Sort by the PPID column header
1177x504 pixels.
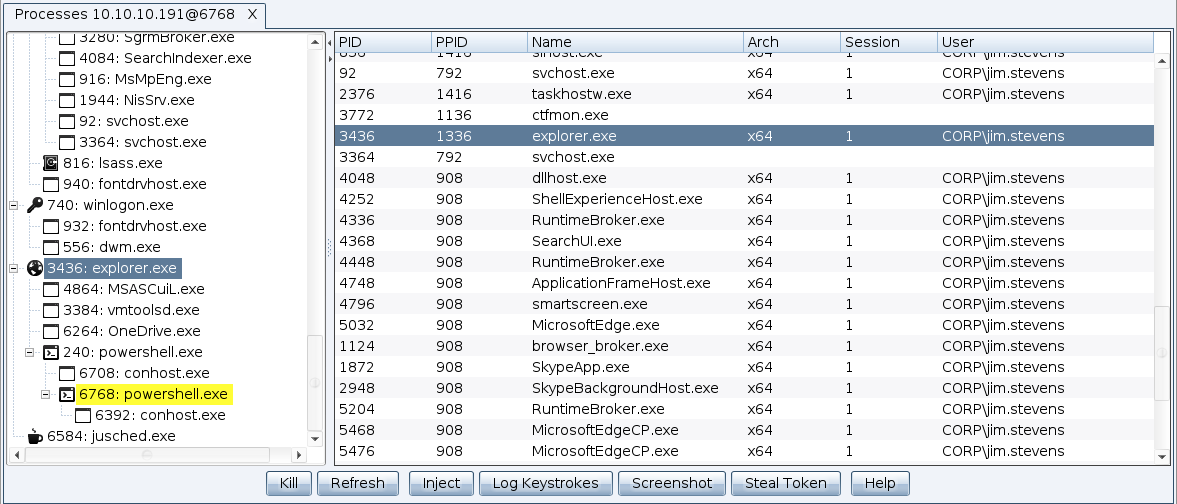click(479, 42)
